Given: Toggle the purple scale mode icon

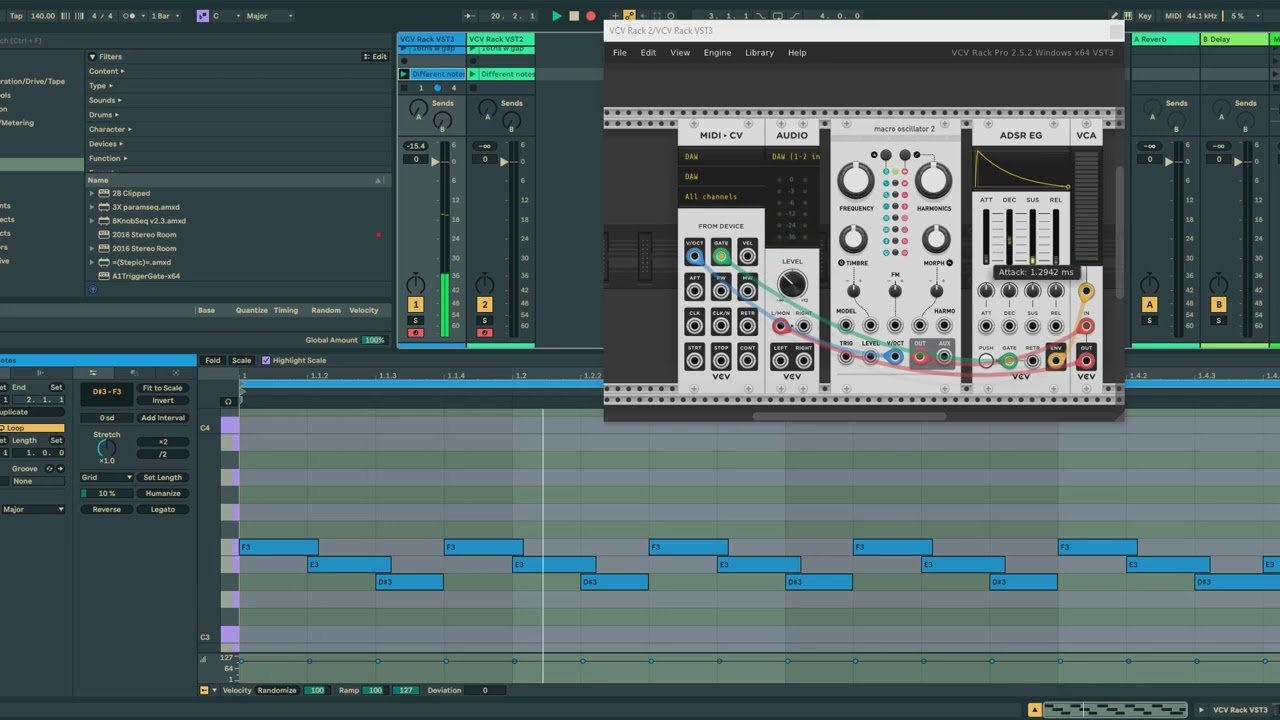Looking at the screenshot, I should tap(203, 16).
